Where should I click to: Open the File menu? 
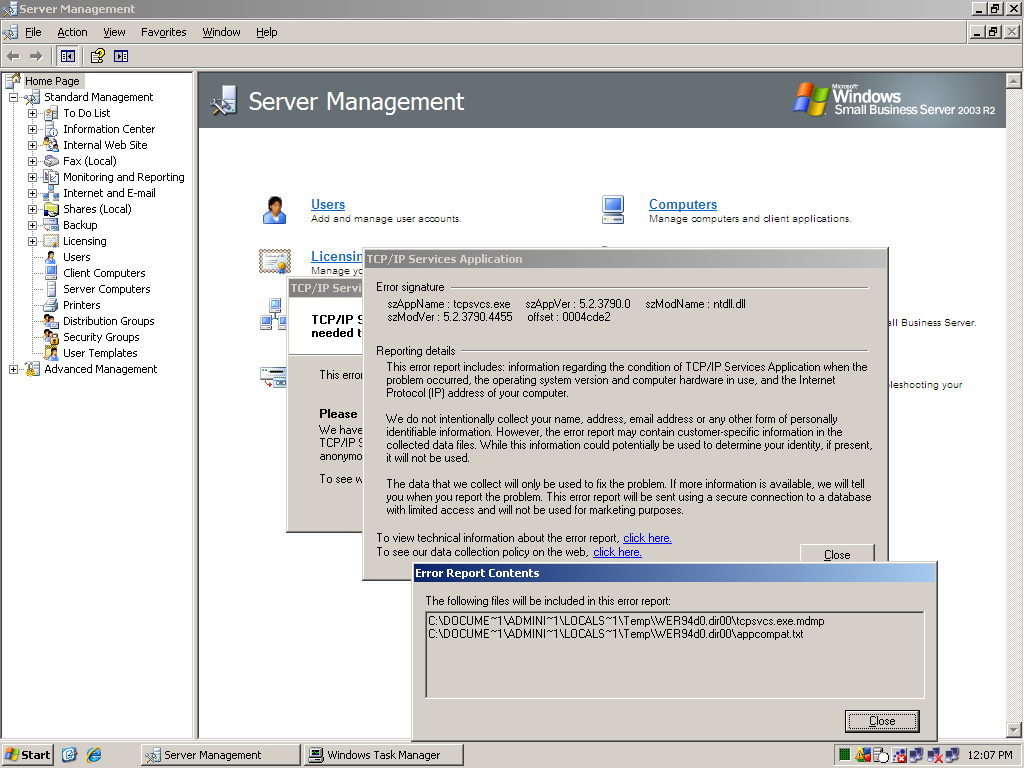point(33,32)
